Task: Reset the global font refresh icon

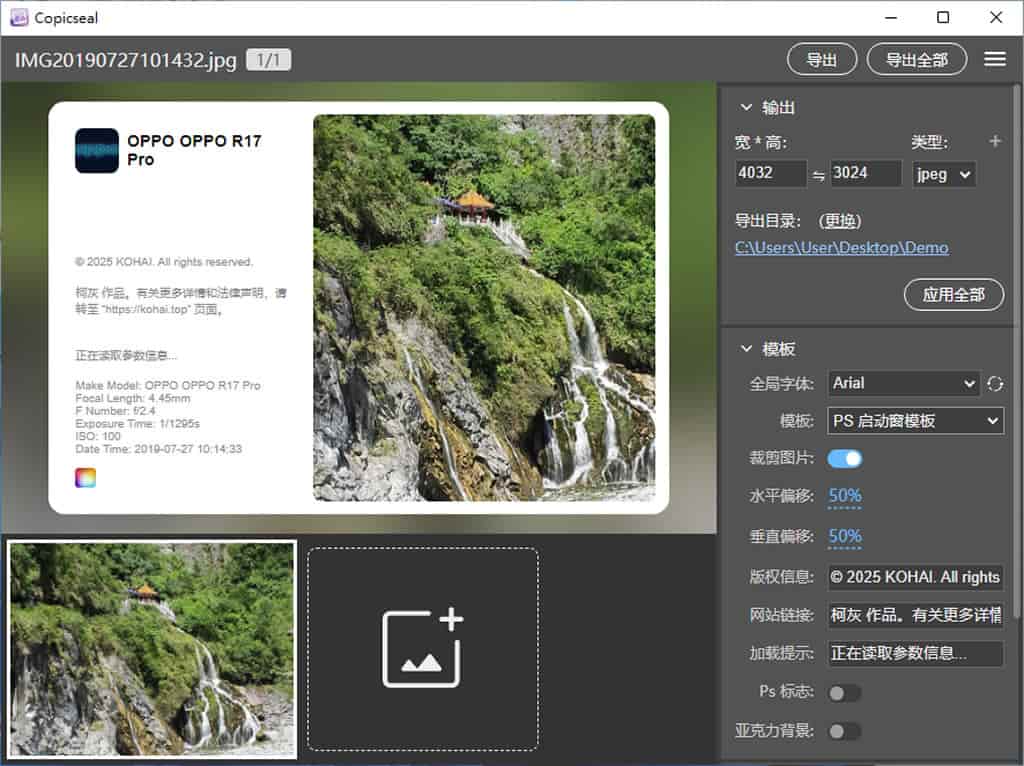Action: click(x=994, y=384)
